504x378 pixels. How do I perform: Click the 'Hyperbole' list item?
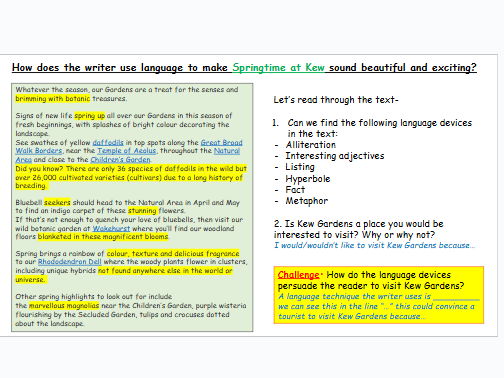[x=308, y=179]
